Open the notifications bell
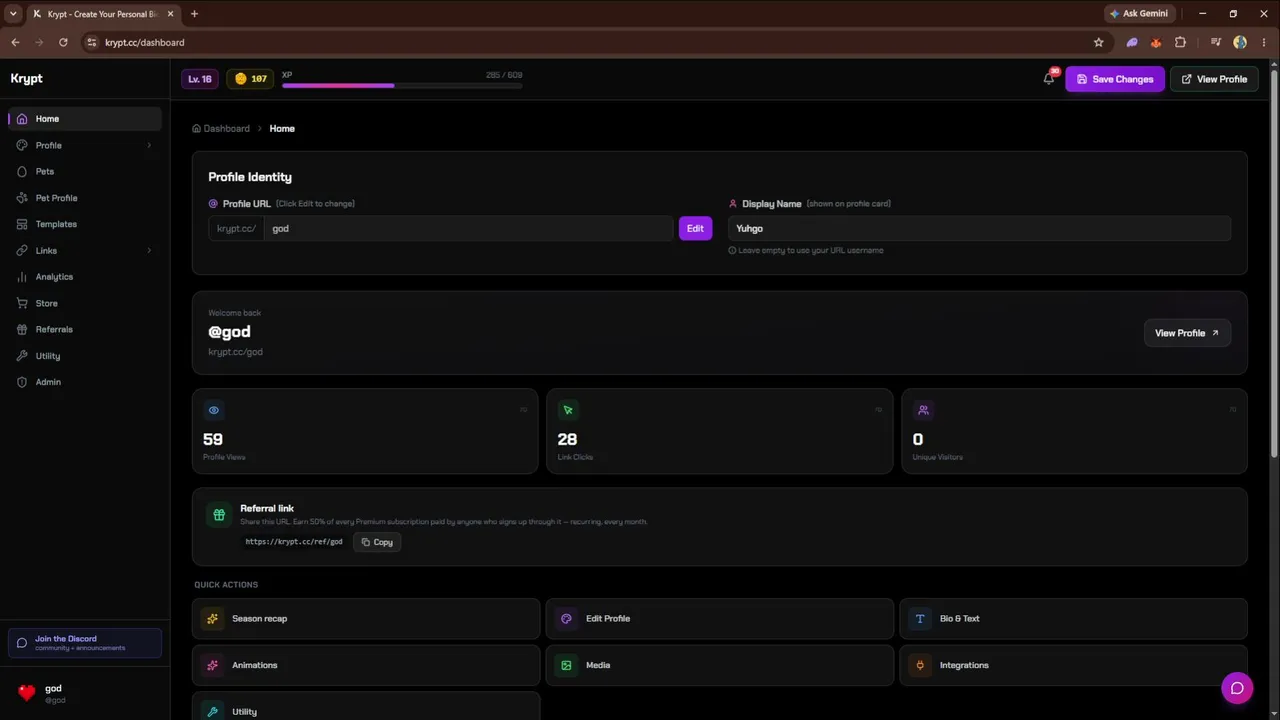The height and width of the screenshot is (720, 1280). 1049,78
